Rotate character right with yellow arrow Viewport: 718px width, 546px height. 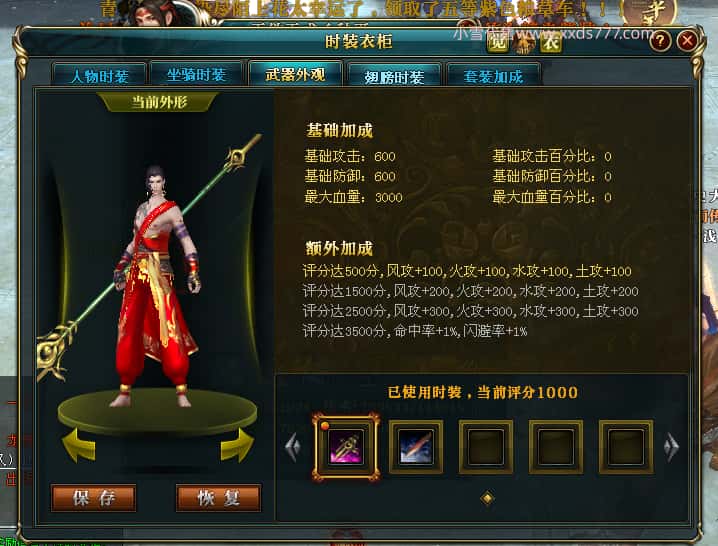pyautogui.click(x=237, y=445)
